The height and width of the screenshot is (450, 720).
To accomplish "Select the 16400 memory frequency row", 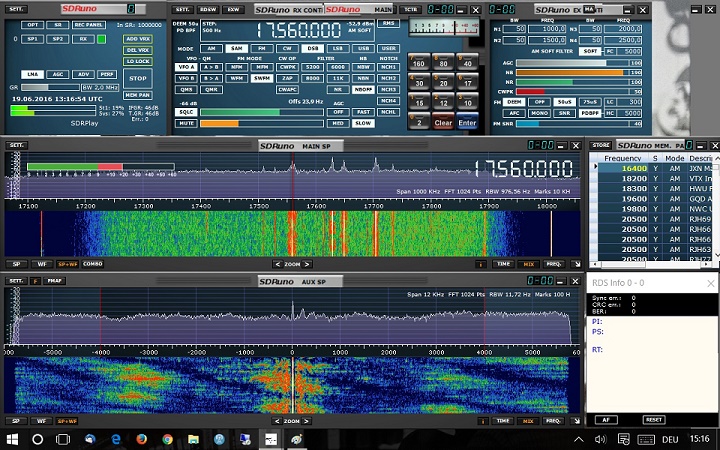I will (x=655, y=168).
